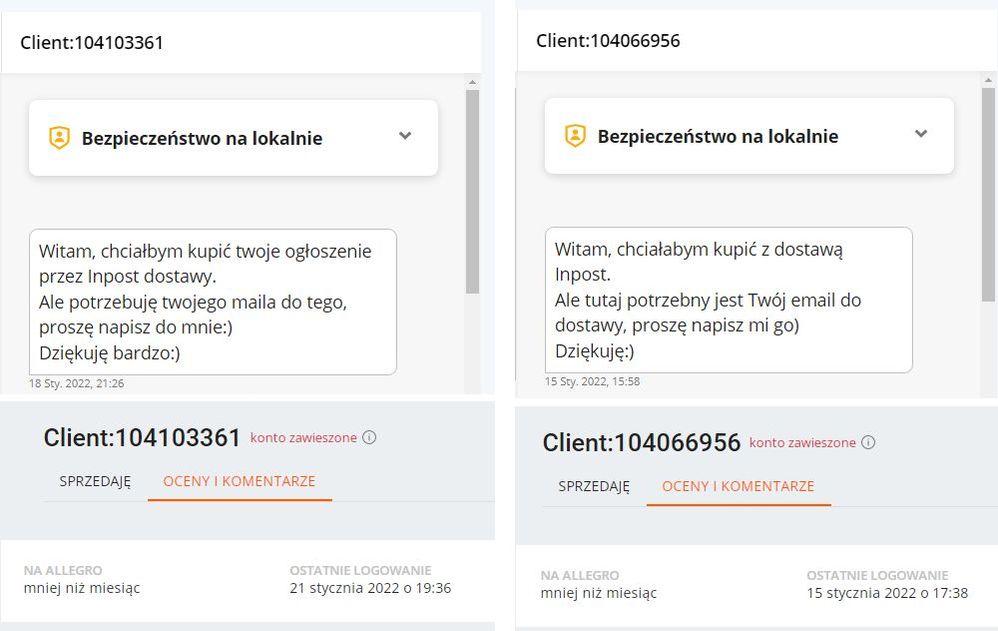Select message from 18 Sty. 2022, 21:26
998x631 pixels.
click(x=213, y=302)
